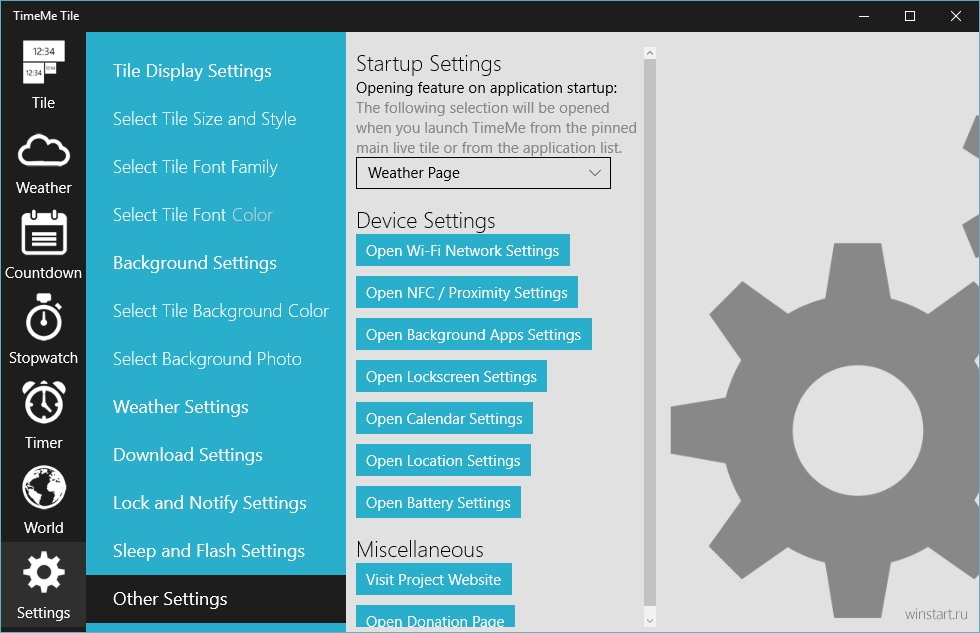Click Open Background Apps Settings button

click(x=474, y=334)
